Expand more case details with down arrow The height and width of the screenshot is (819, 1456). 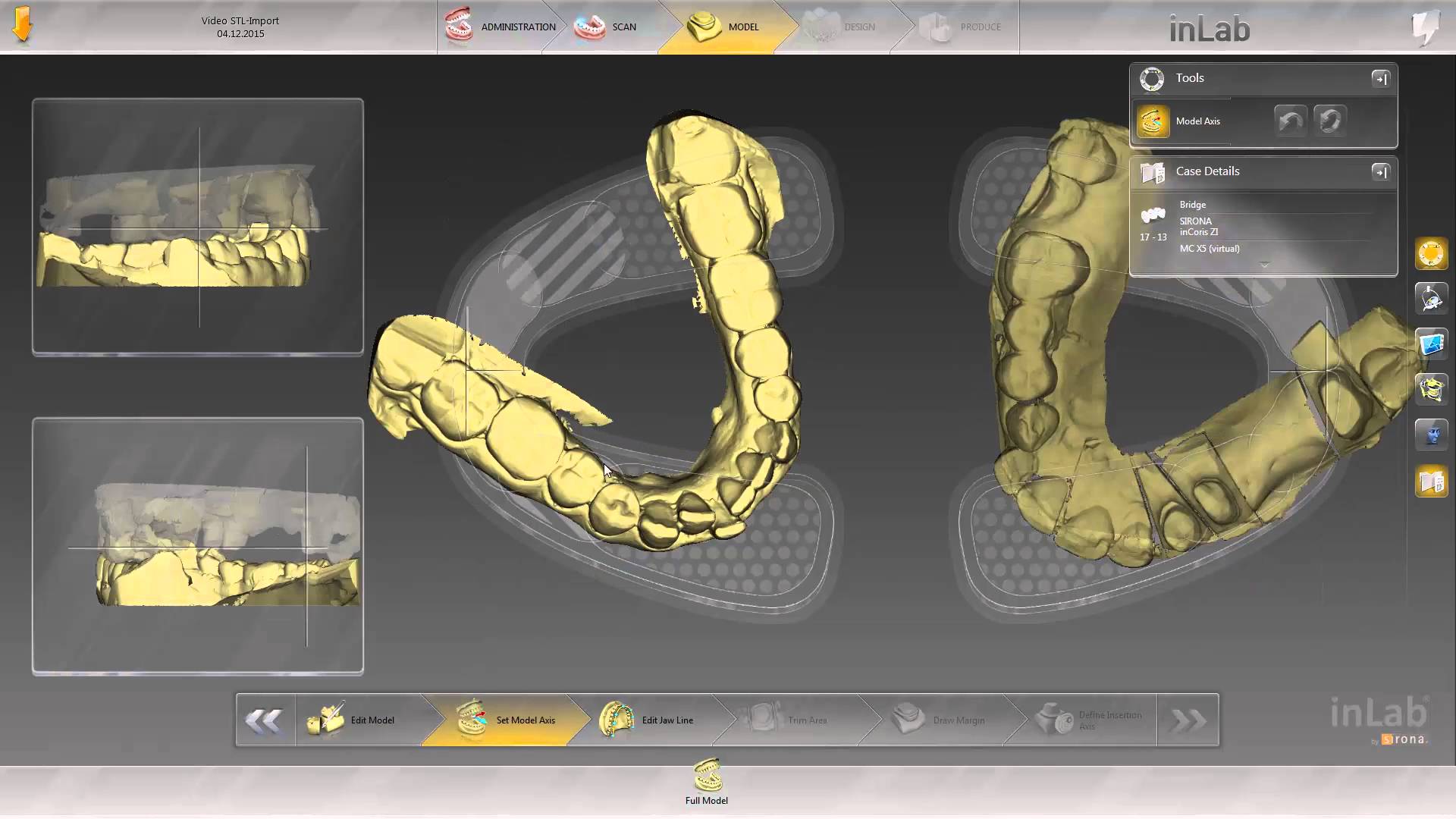[1264, 265]
